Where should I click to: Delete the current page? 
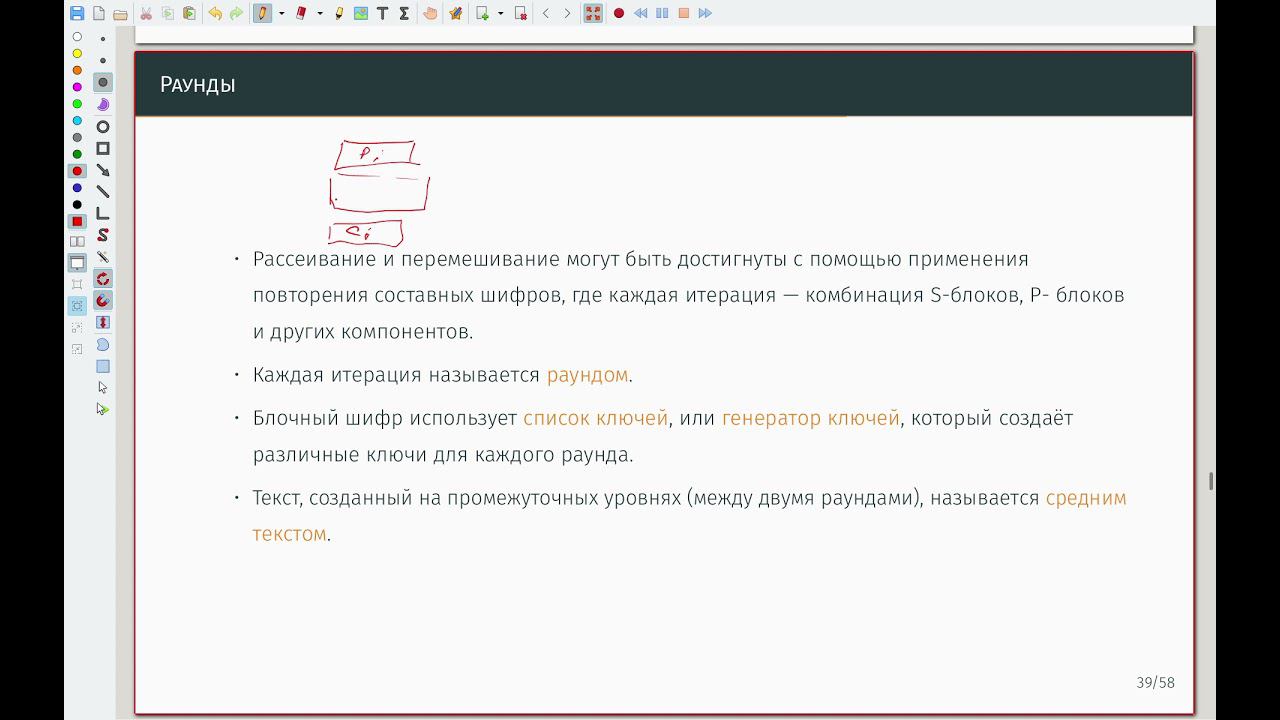pos(520,14)
